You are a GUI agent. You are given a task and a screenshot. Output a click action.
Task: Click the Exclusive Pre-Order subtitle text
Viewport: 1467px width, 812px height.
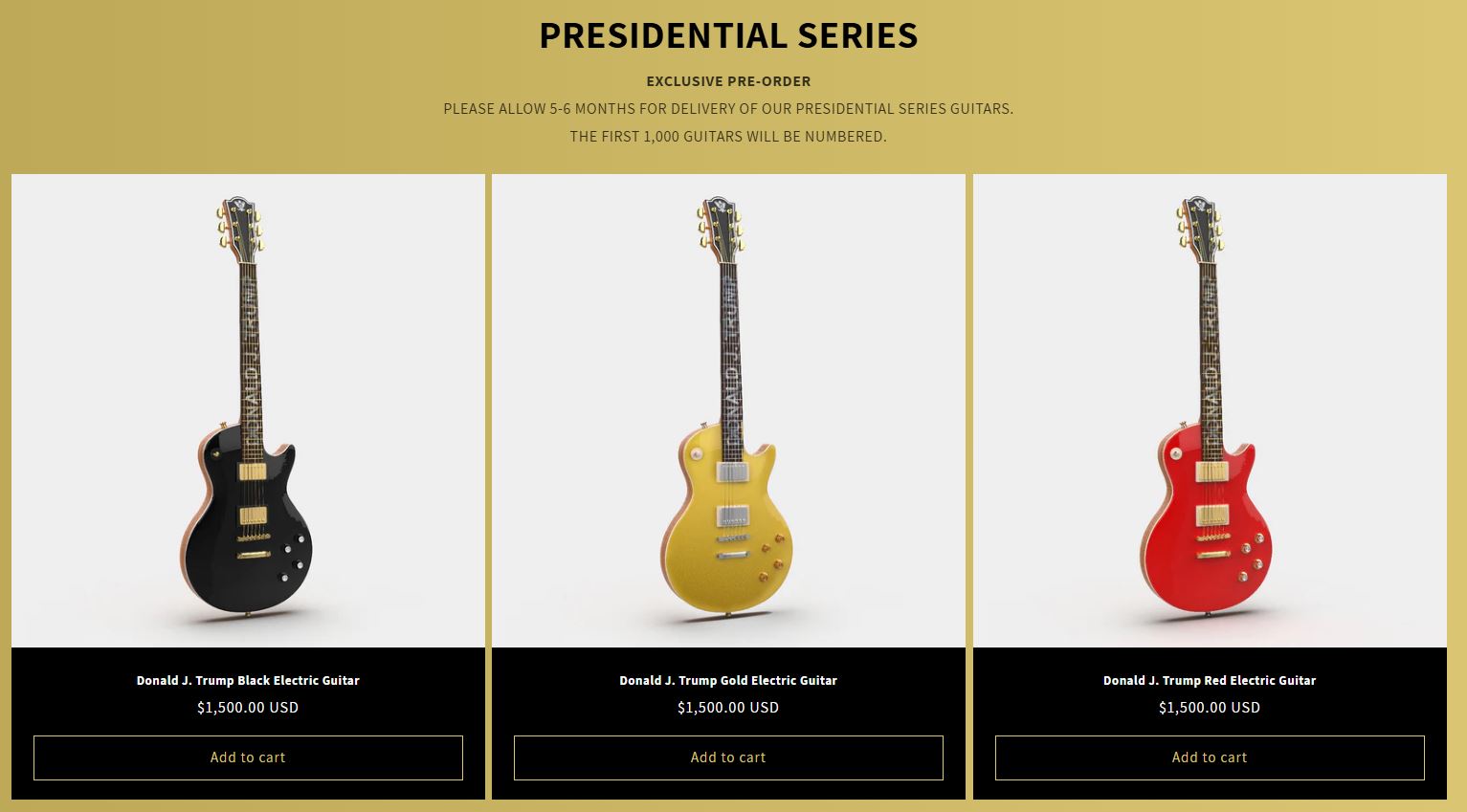(728, 81)
